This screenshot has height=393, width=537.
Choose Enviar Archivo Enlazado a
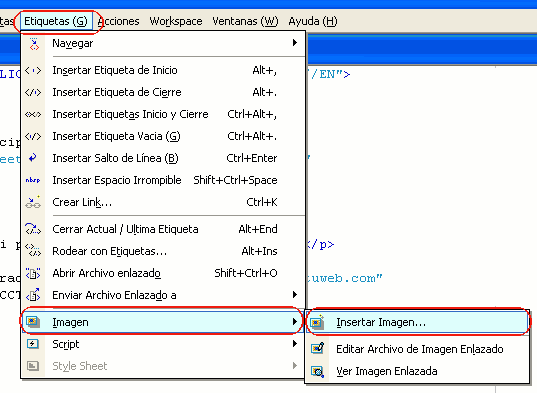[x=163, y=295]
